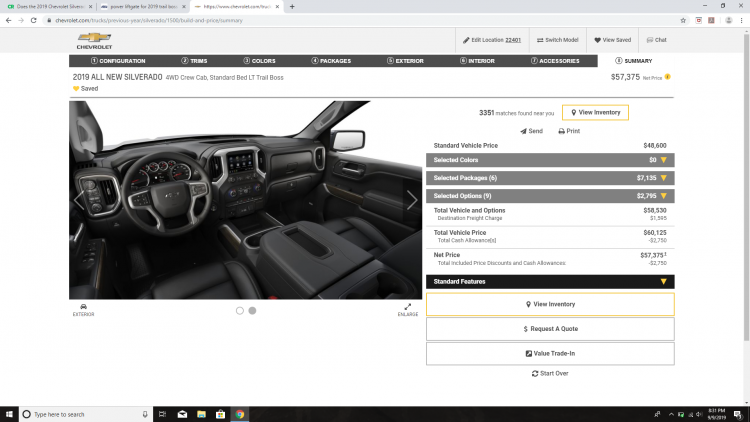750x422 pixels.
Task: Go to Colors step
Action: (259, 61)
